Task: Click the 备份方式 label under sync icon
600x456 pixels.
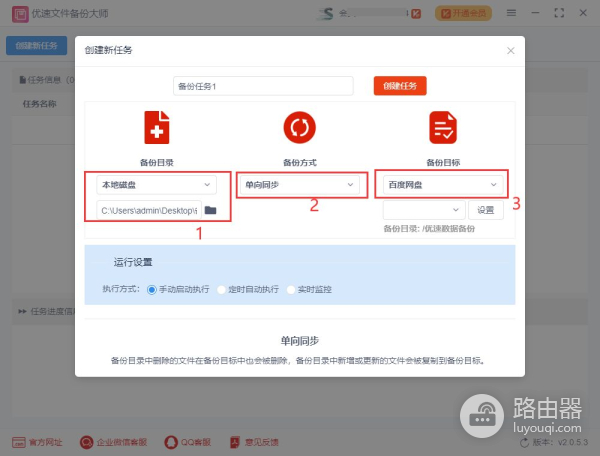Action: [x=300, y=163]
